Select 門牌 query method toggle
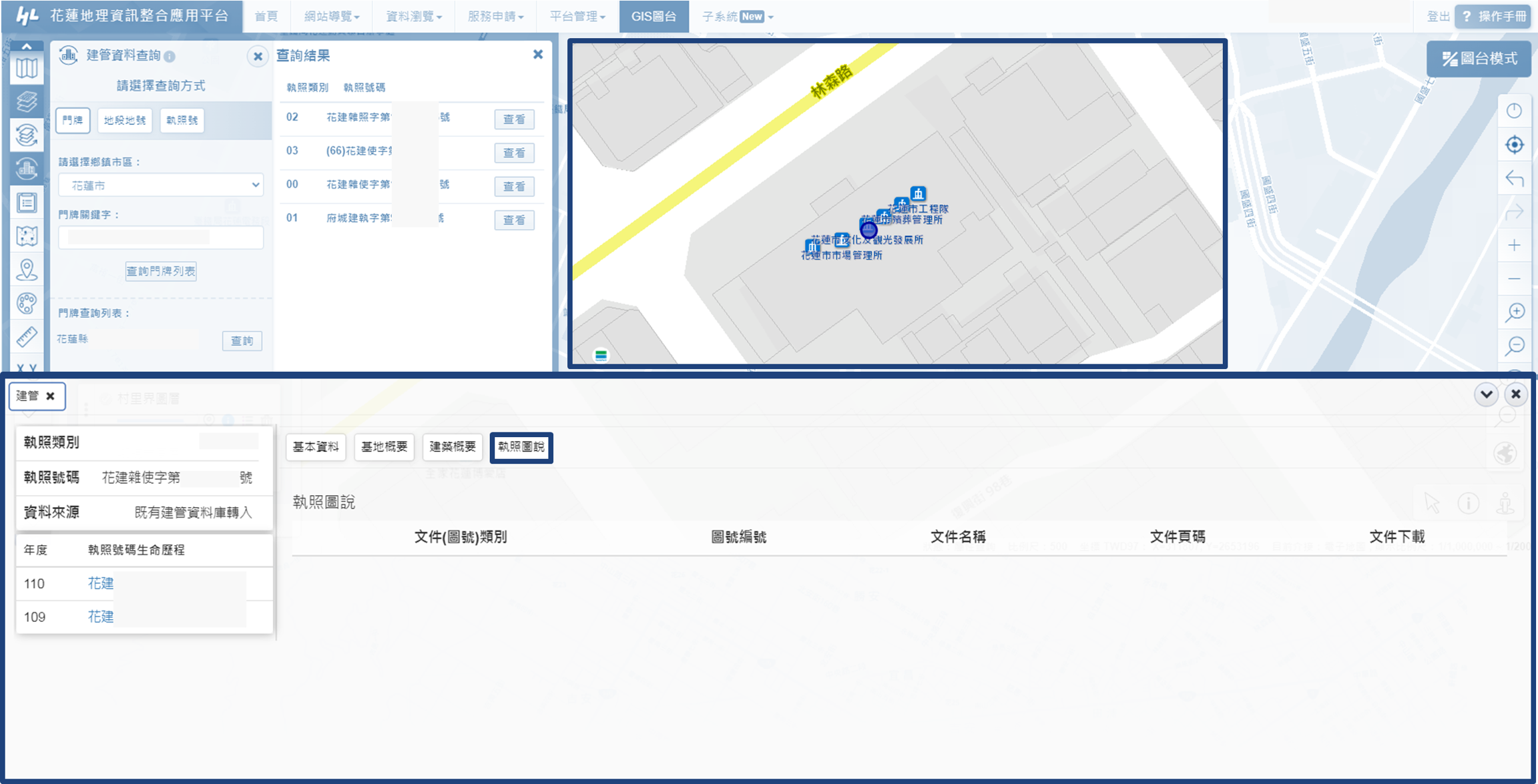The height and width of the screenshot is (784, 1538). pyautogui.click(x=73, y=120)
